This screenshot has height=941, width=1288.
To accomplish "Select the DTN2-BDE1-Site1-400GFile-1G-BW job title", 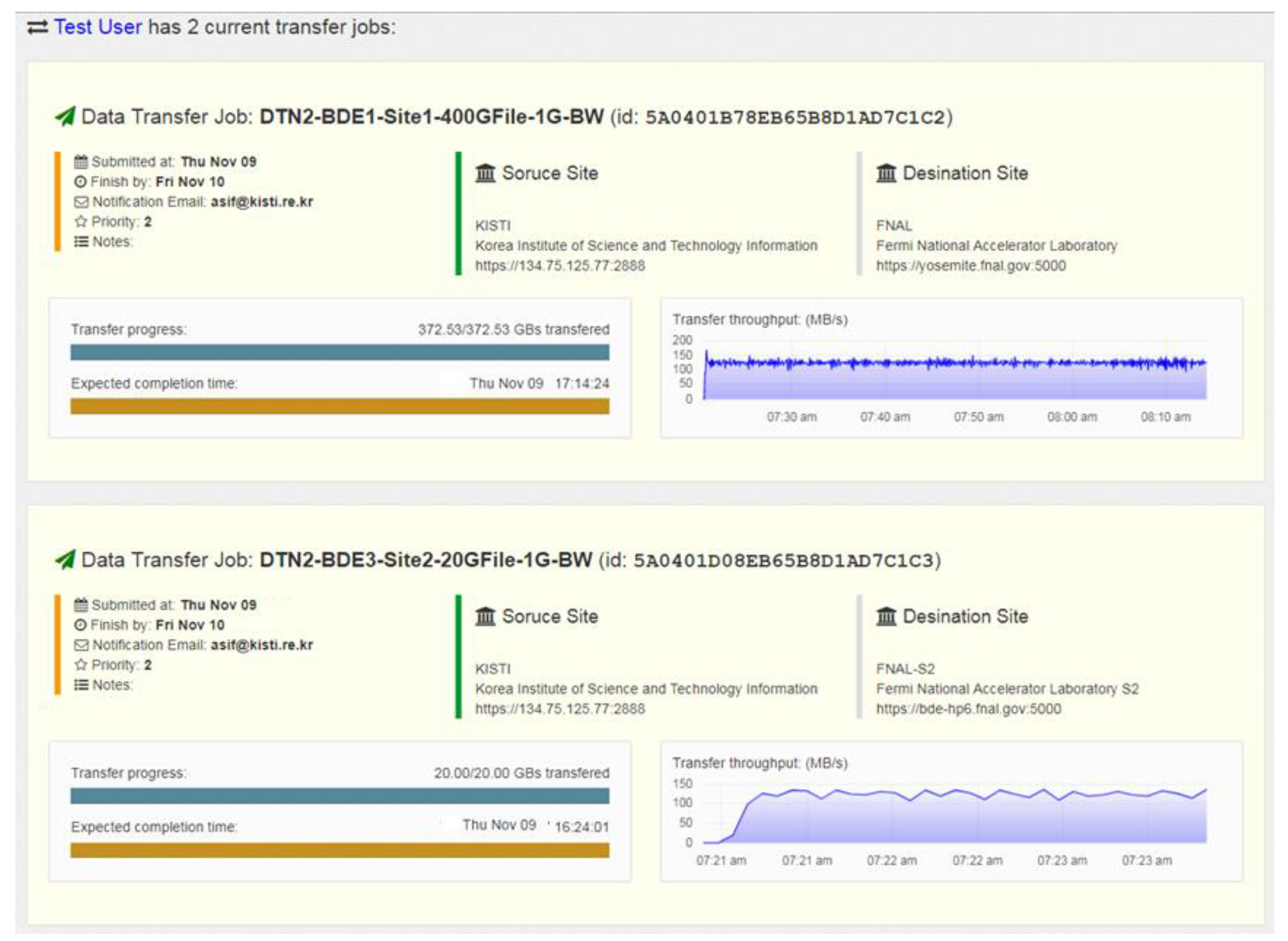I will tap(431, 116).
